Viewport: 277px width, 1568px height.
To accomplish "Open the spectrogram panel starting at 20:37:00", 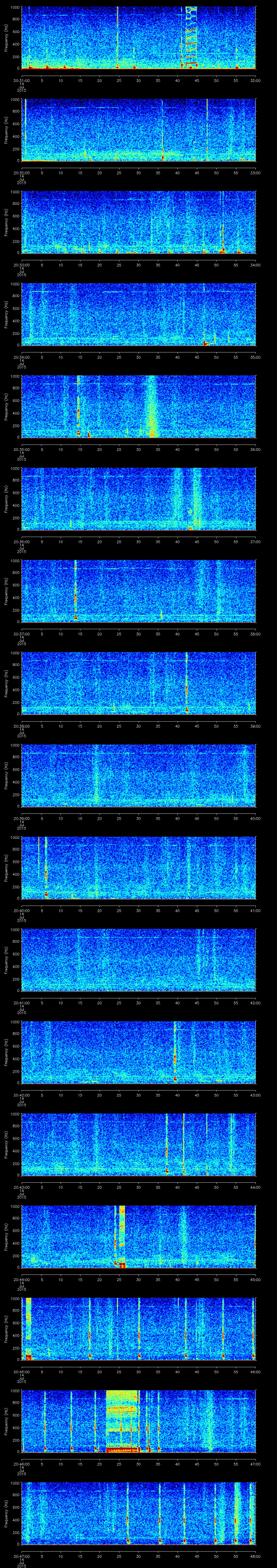I will [139, 590].
